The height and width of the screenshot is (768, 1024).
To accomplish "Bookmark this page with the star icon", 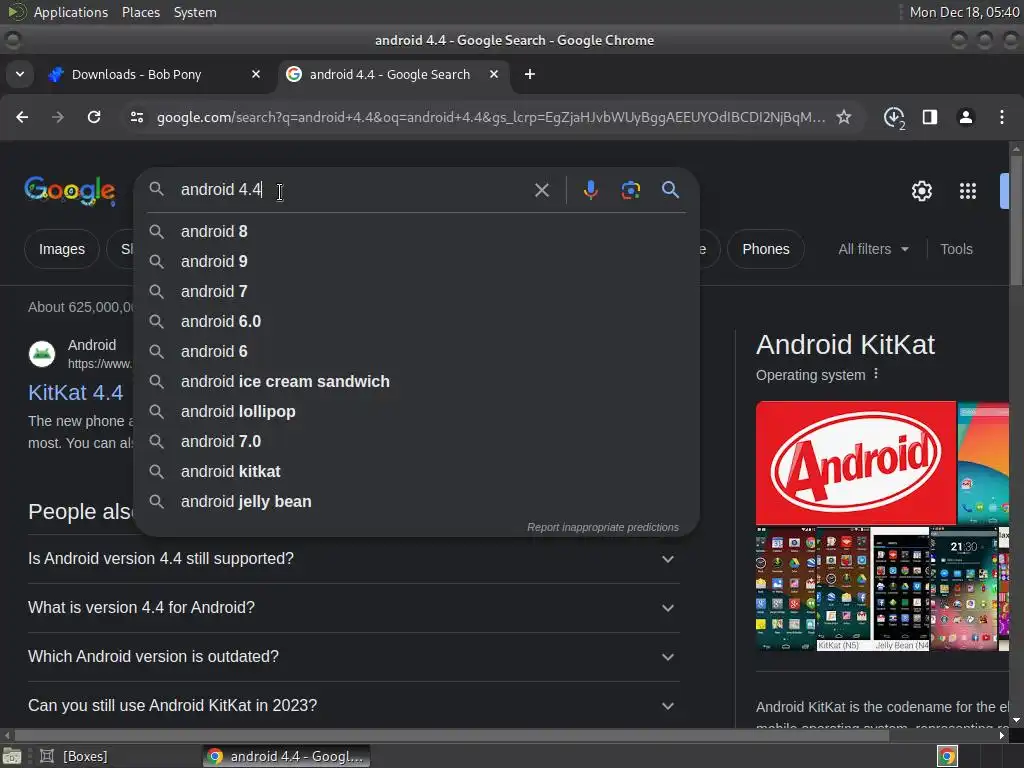I will [x=844, y=117].
